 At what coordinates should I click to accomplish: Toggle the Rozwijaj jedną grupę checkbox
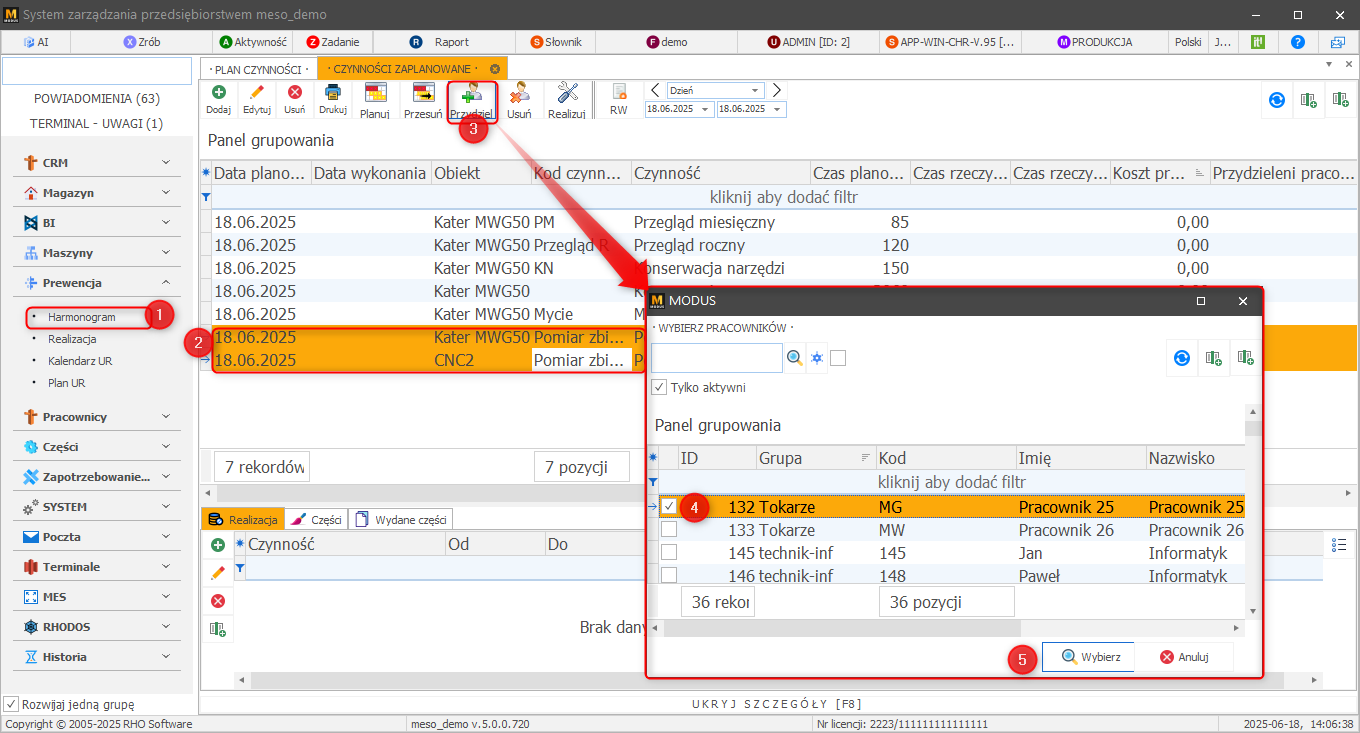tap(12, 704)
